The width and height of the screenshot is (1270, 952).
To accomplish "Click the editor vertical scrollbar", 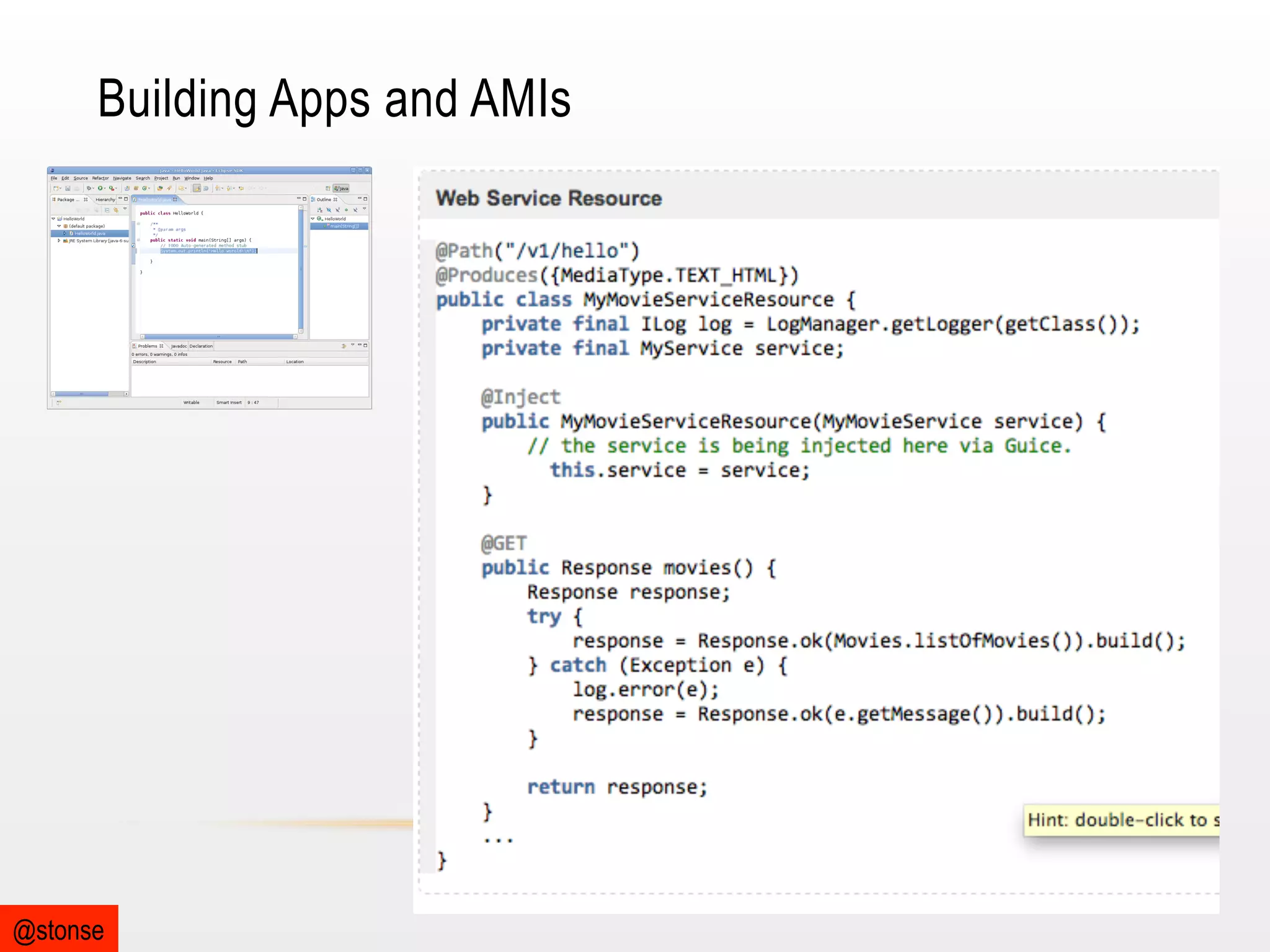I will point(301,270).
